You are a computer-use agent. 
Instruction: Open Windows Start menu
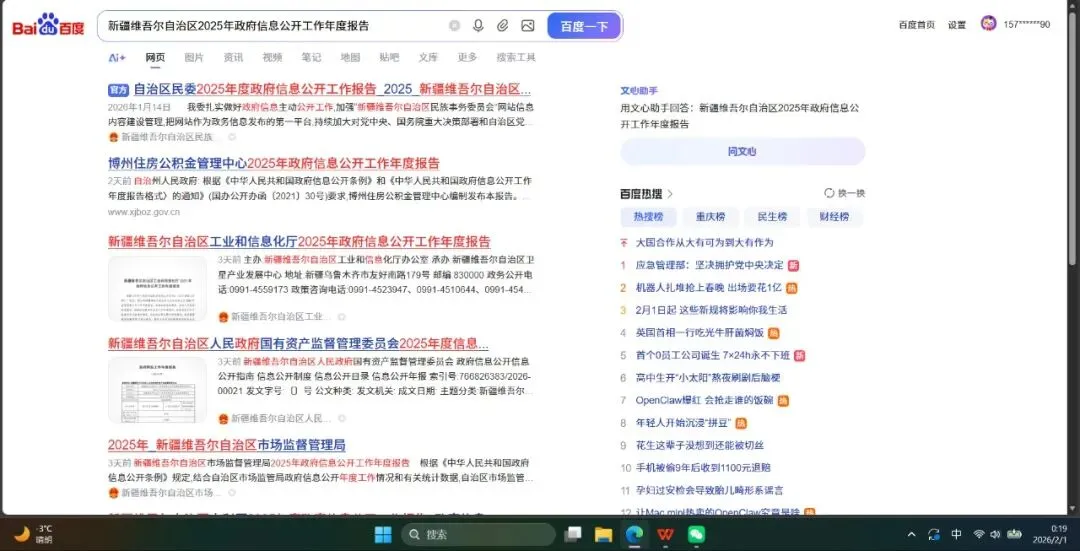click(x=383, y=534)
